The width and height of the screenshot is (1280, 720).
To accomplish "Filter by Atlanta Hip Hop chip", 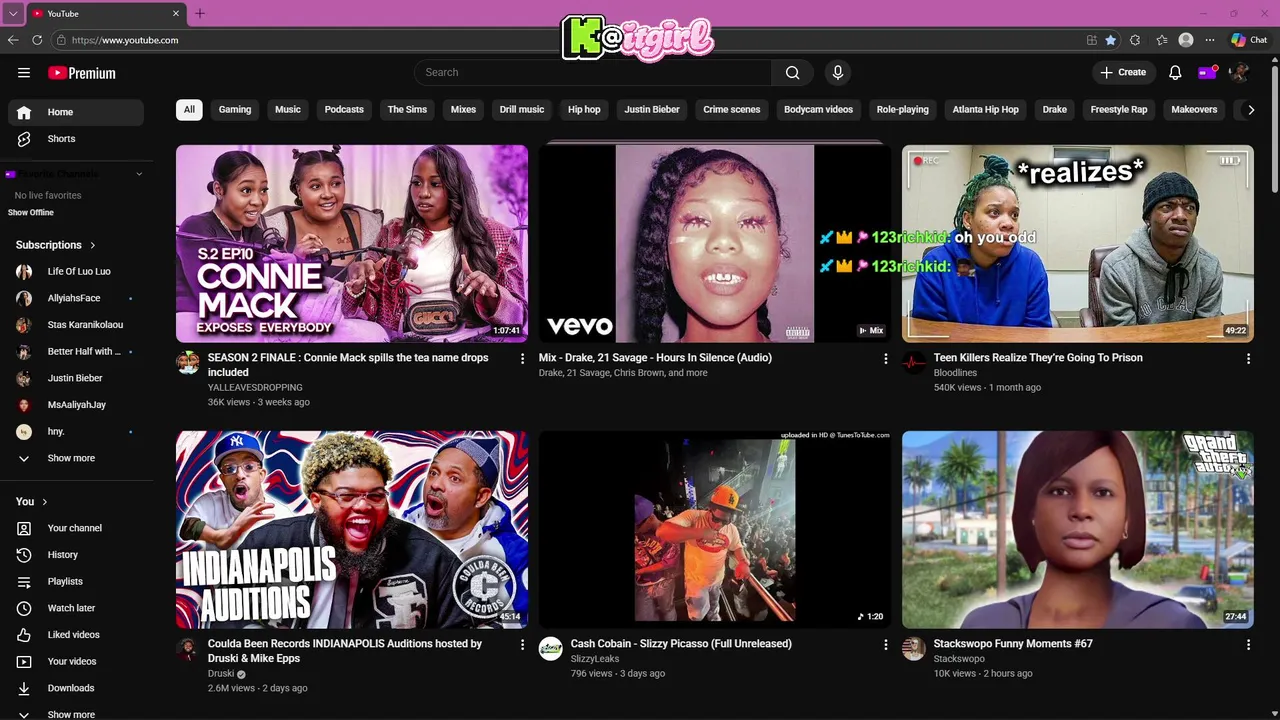I will click(x=985, y=109).
